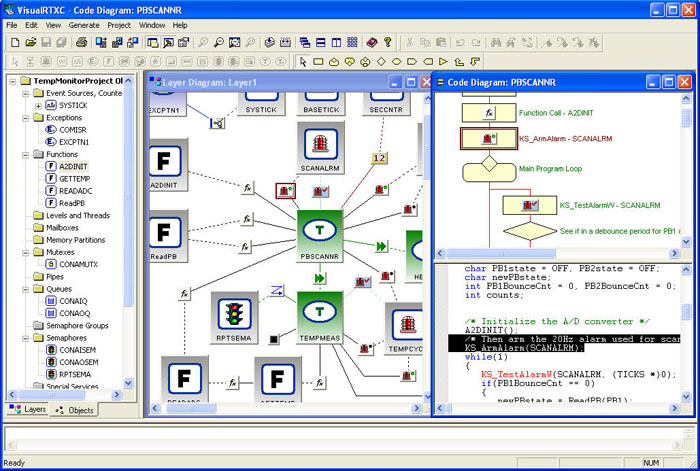Select COMISR exception in the project tree
Image resolution: width=700 pixels, height=471 pixels.
tap(73, 129)
